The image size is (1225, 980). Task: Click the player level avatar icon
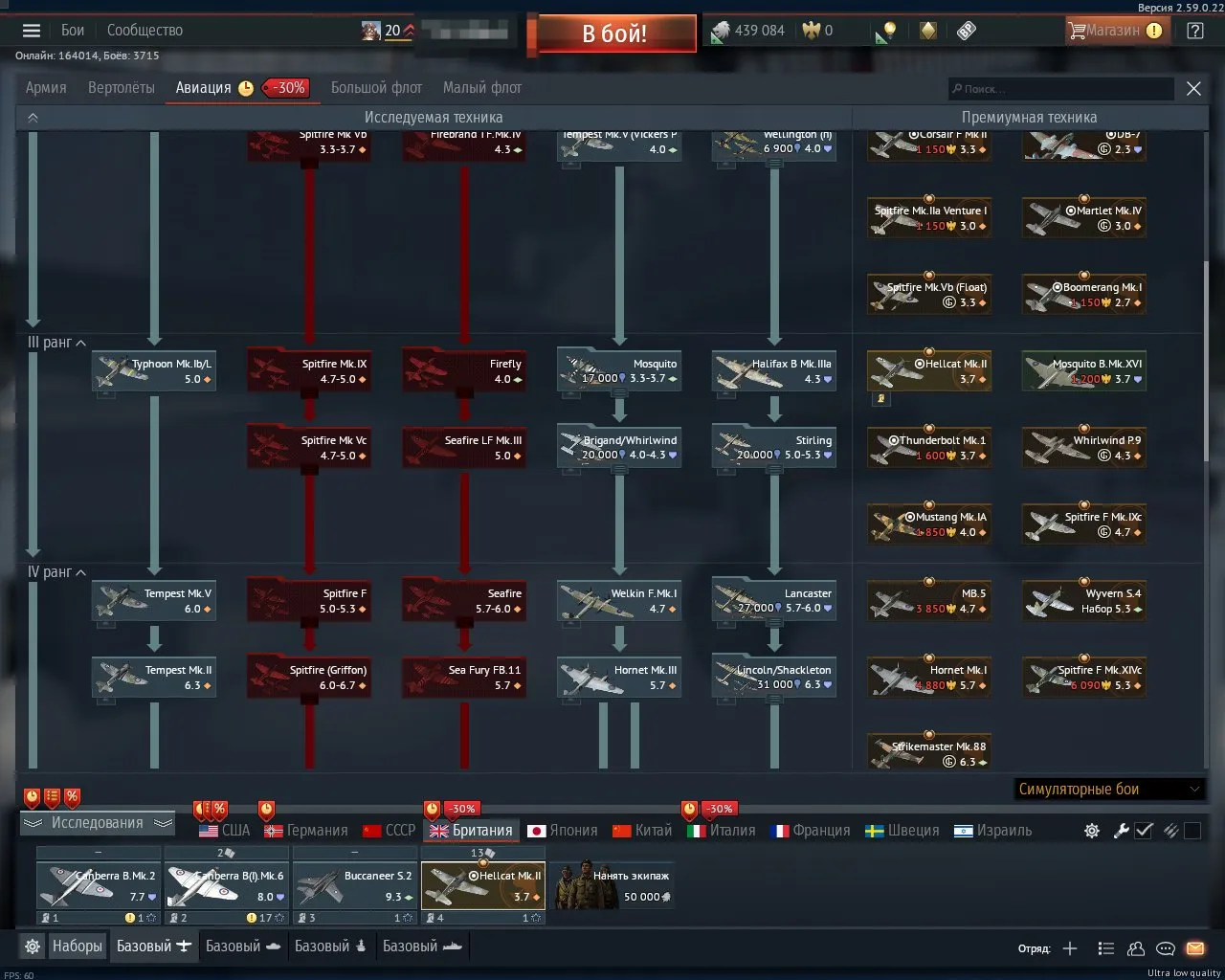(x=371, y=31)
